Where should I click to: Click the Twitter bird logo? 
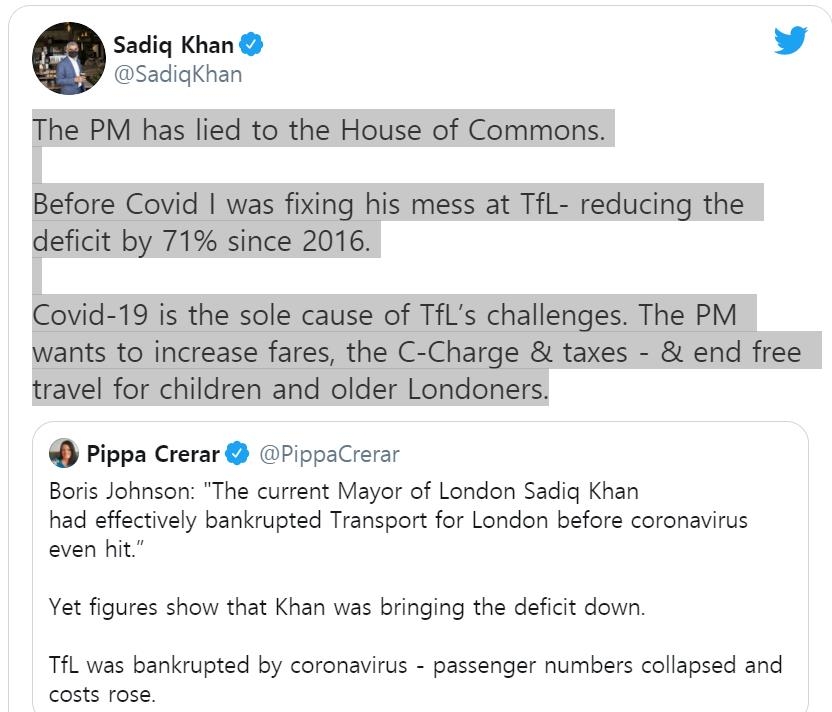790,40
